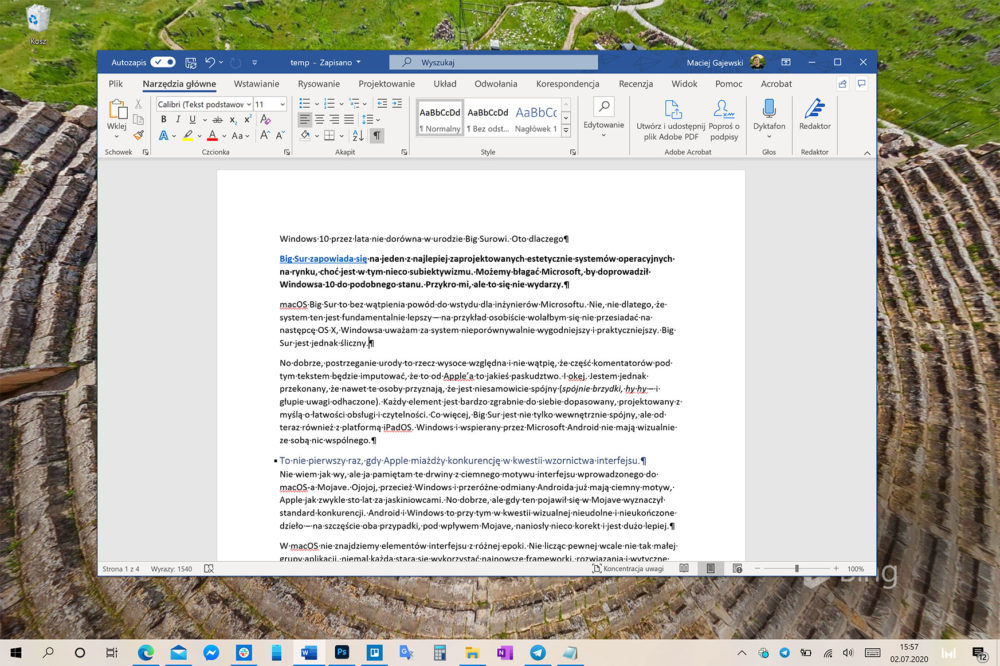
Task: Decrease paragraph indent
Action: click(x=382, y=103)
